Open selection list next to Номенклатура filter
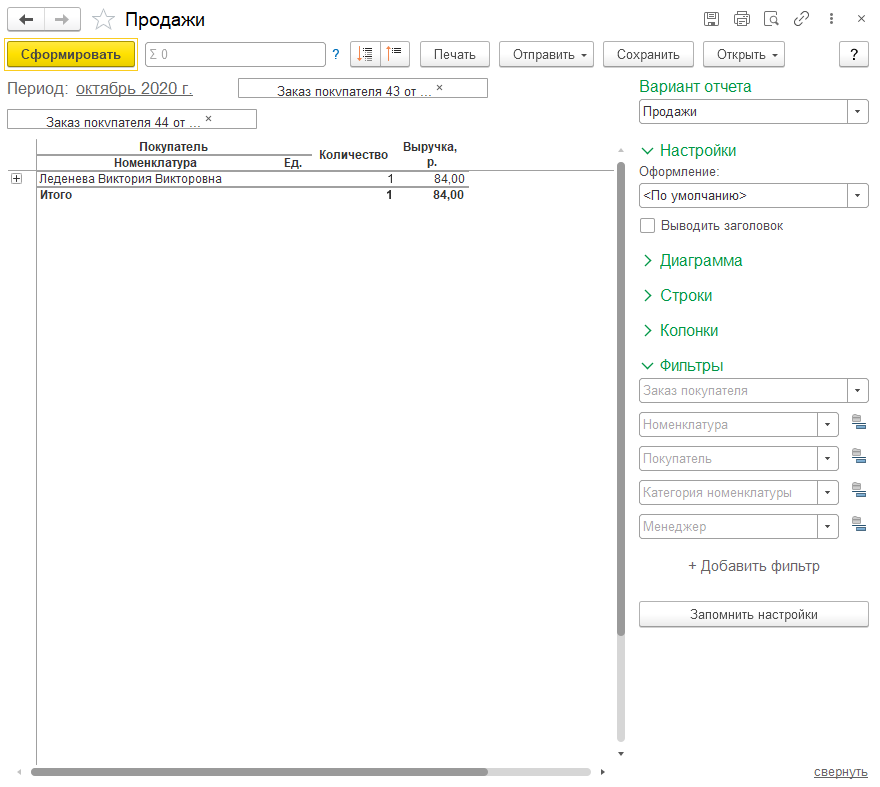 [x=857, y=424]
